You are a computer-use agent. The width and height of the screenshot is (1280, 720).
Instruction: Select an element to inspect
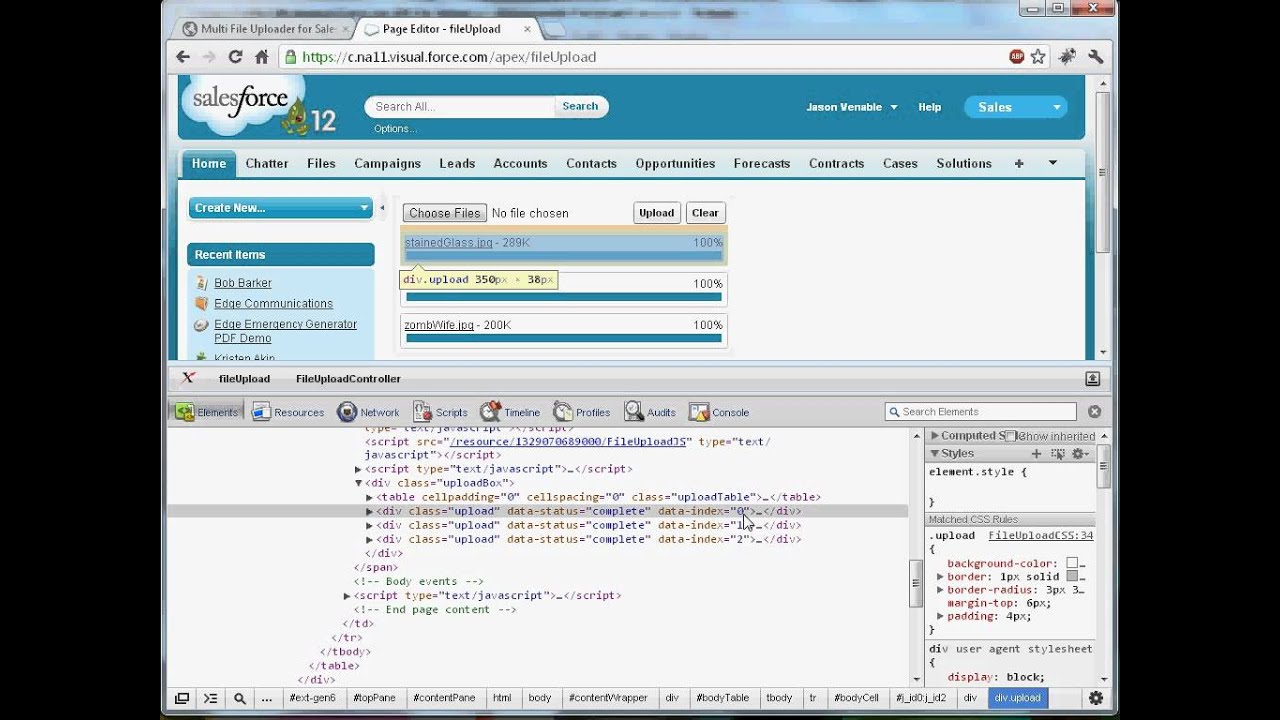240,699
